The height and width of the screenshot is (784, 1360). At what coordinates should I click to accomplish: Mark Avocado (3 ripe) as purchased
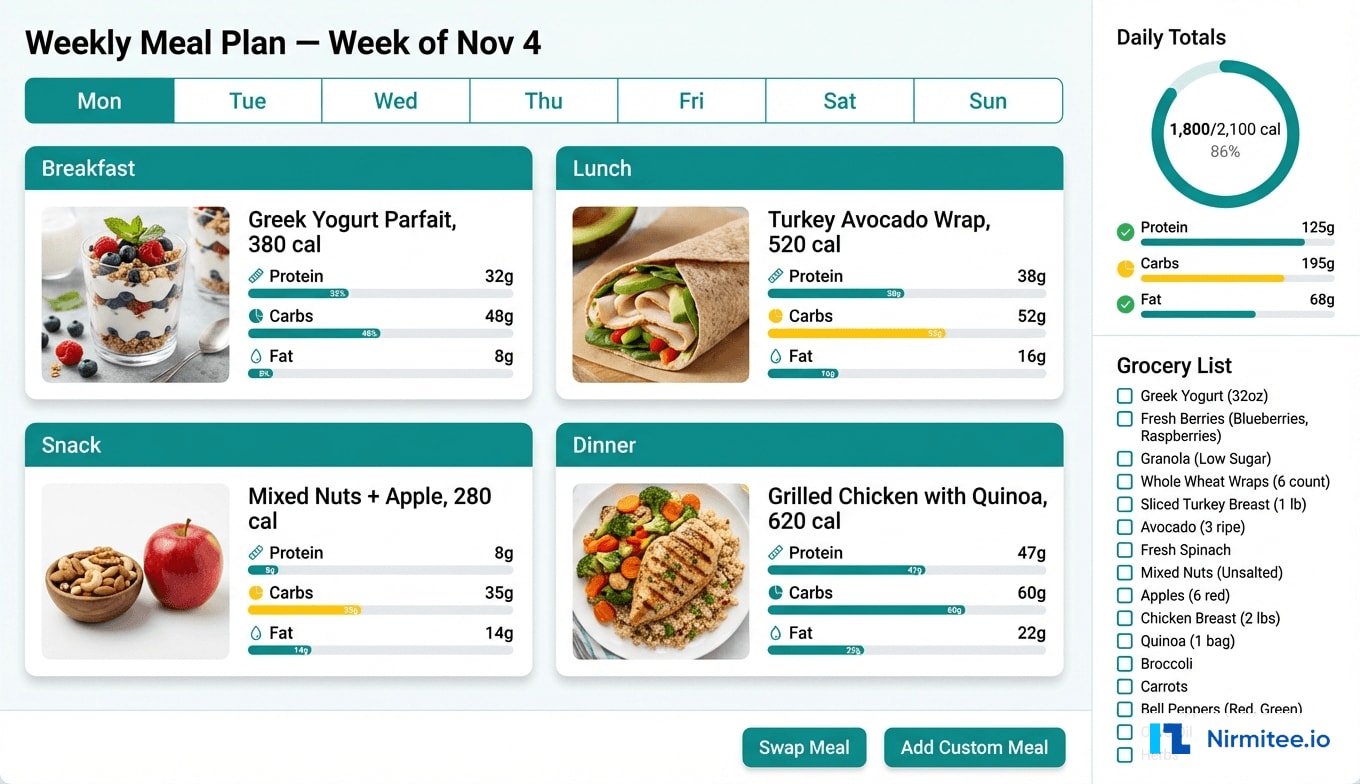pyautogui.click(x=1123, y=527)
